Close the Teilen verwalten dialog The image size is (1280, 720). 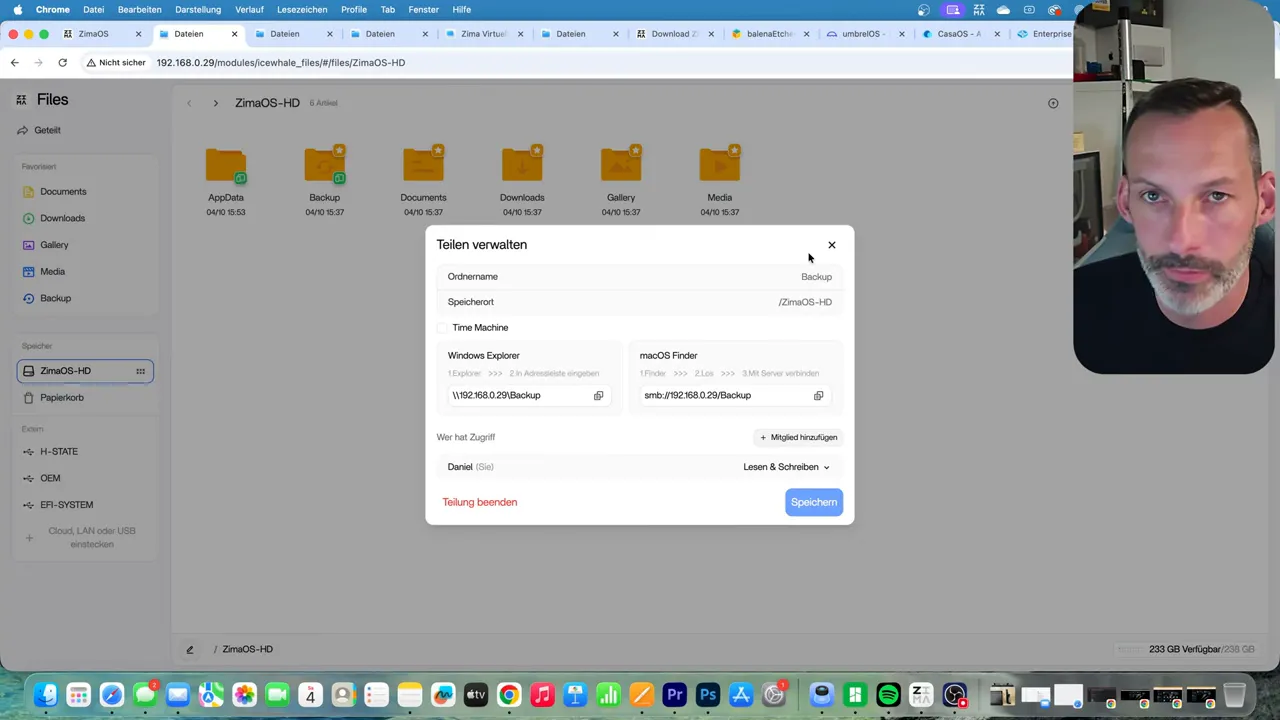tap(831, 245)
